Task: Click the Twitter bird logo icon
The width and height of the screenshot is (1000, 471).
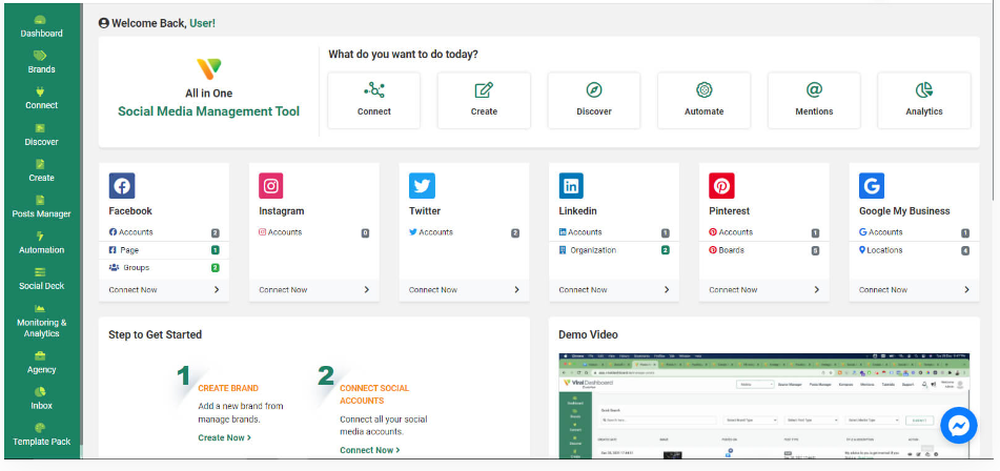Action: pos(422,186)
